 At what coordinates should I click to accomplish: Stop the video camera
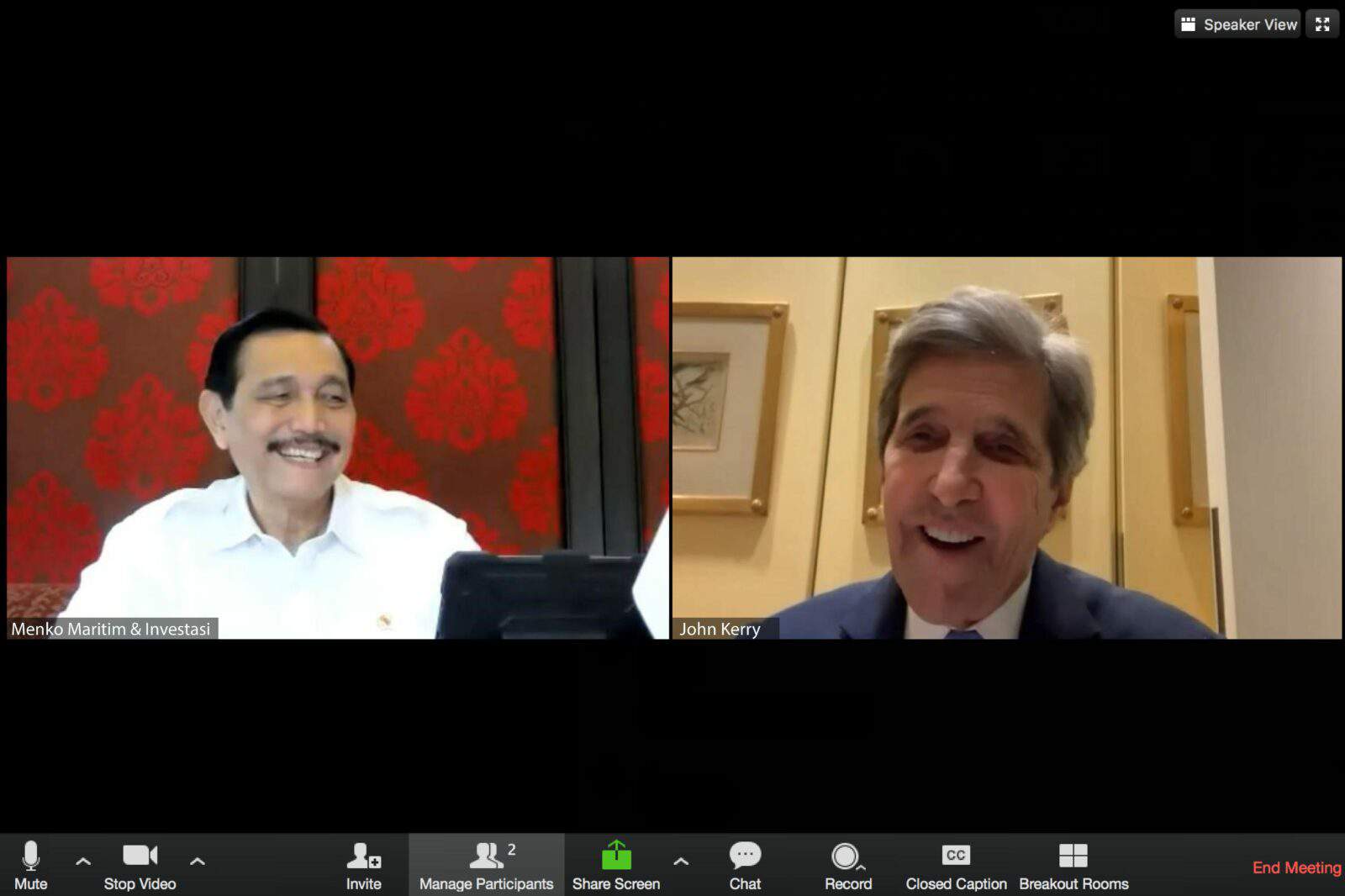[140, 866]
